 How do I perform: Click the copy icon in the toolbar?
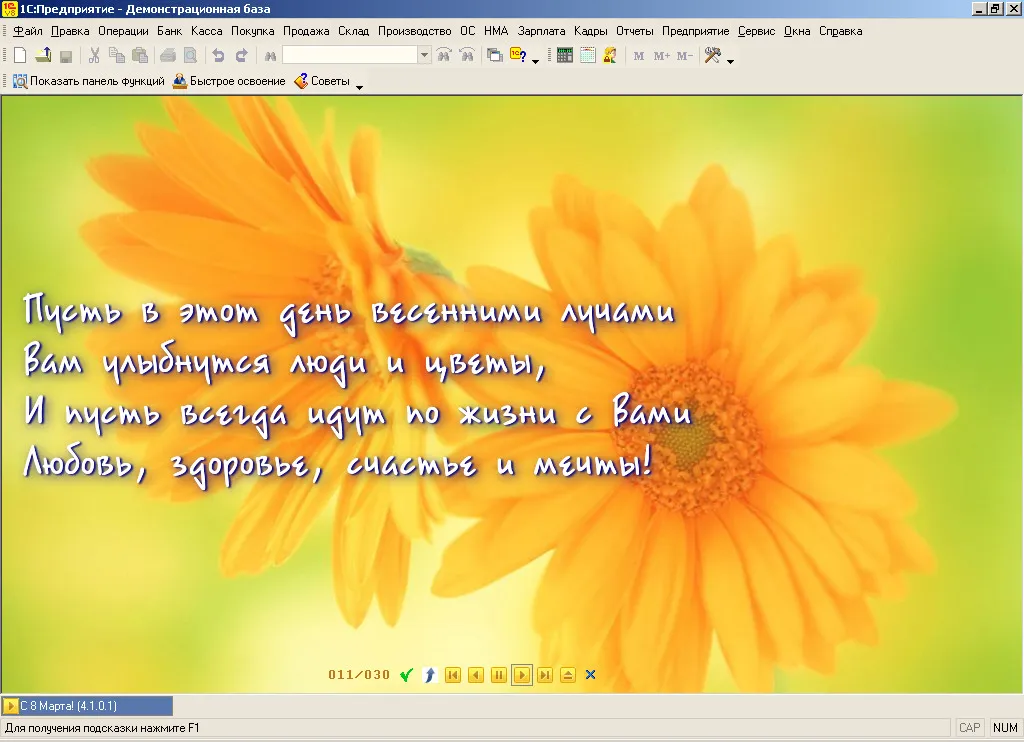pos(117,56)
